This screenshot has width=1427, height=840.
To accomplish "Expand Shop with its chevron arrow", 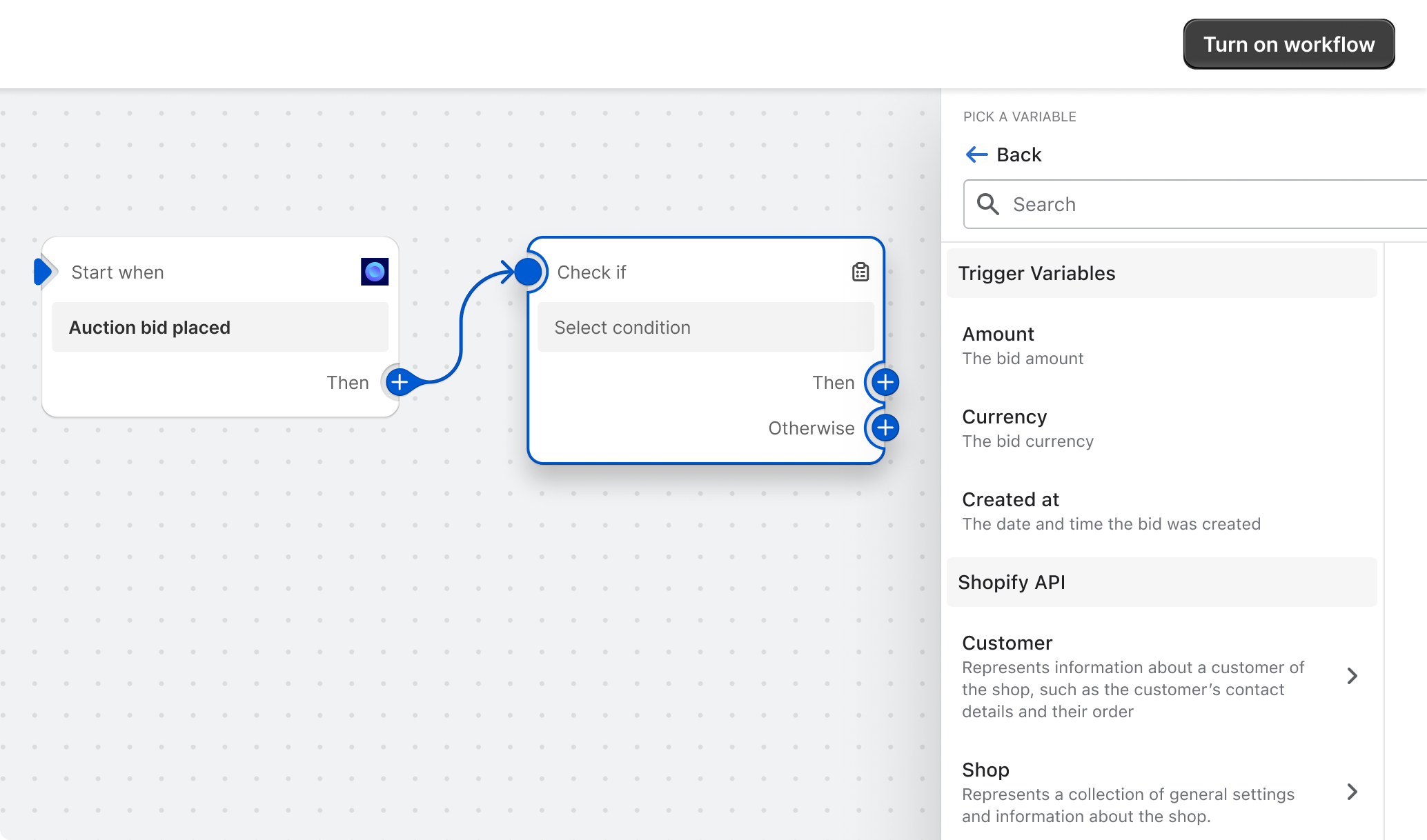I will (1352, 792).
